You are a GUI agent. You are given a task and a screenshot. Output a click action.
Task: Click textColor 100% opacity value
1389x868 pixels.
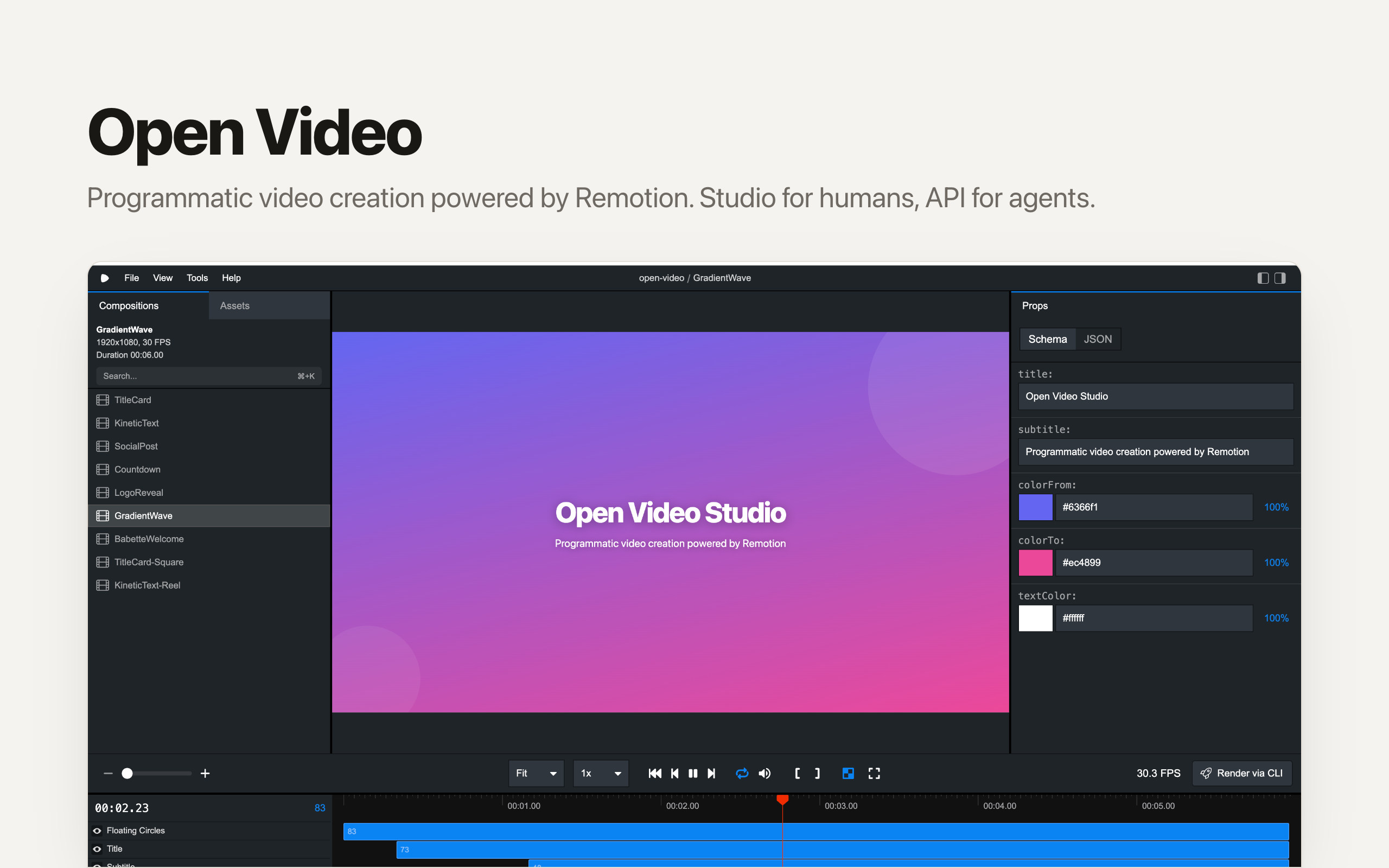click(x=1276, y=618)
